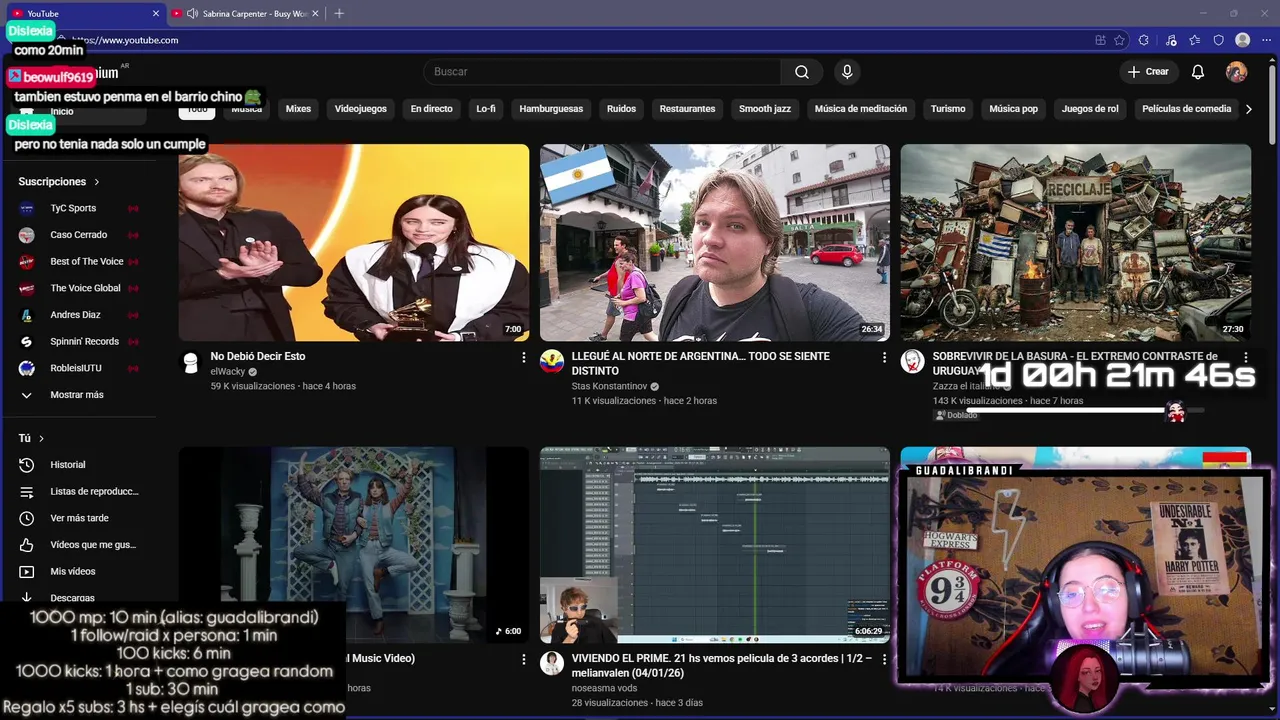The height and width of the screenshot is (720, 1280).
Task: Click the search magnifier button
Action: pos(802,72)
